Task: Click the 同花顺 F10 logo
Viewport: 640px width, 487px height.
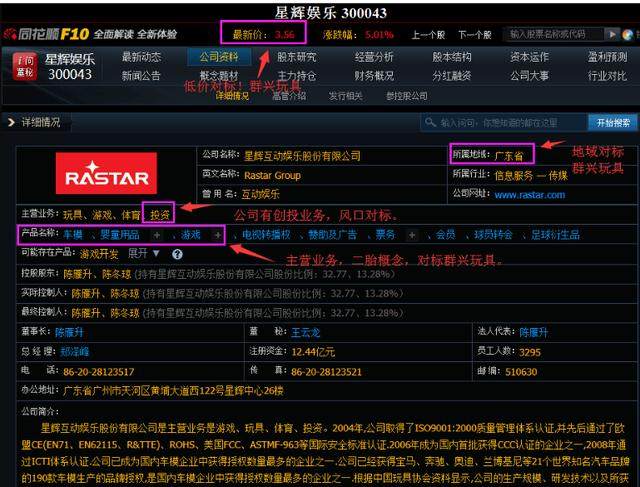Action: [47, 34]
